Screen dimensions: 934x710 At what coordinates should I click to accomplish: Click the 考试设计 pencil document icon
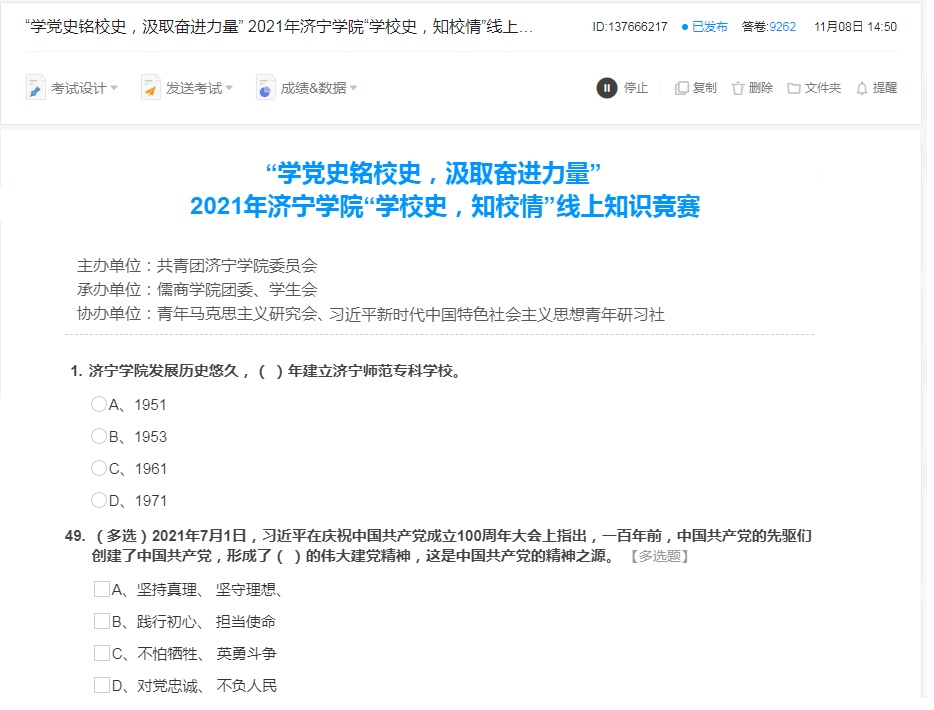pos(36,88)
